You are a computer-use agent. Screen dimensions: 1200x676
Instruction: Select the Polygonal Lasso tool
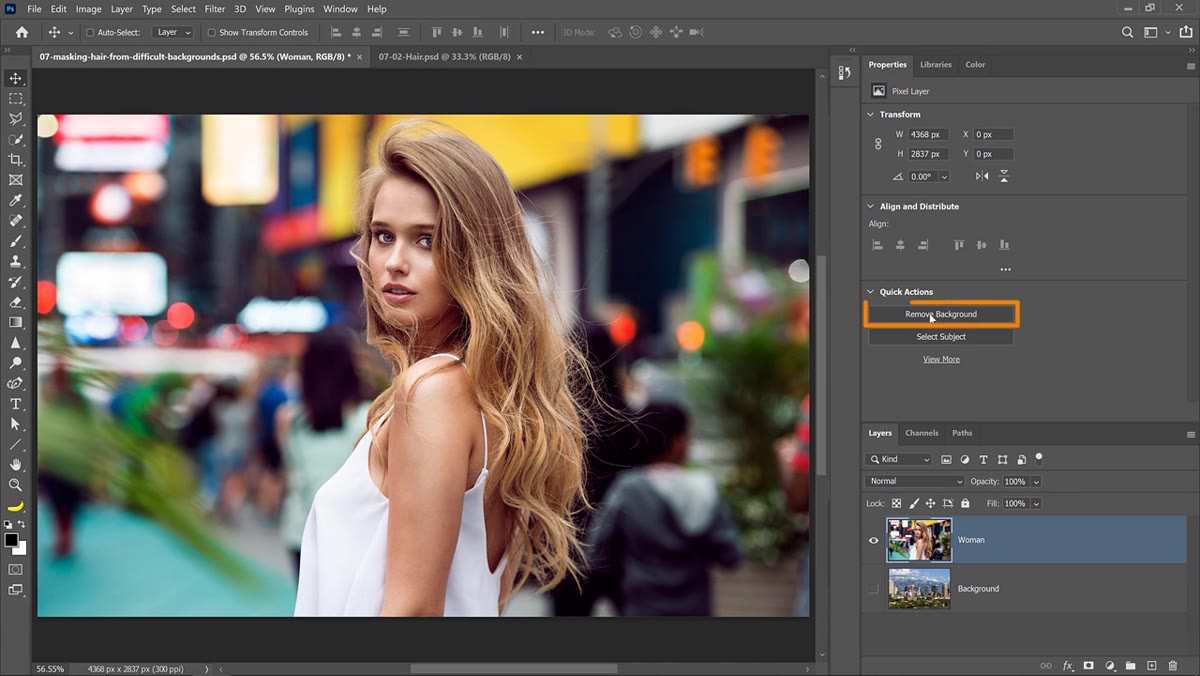click(x=15, y=119)
